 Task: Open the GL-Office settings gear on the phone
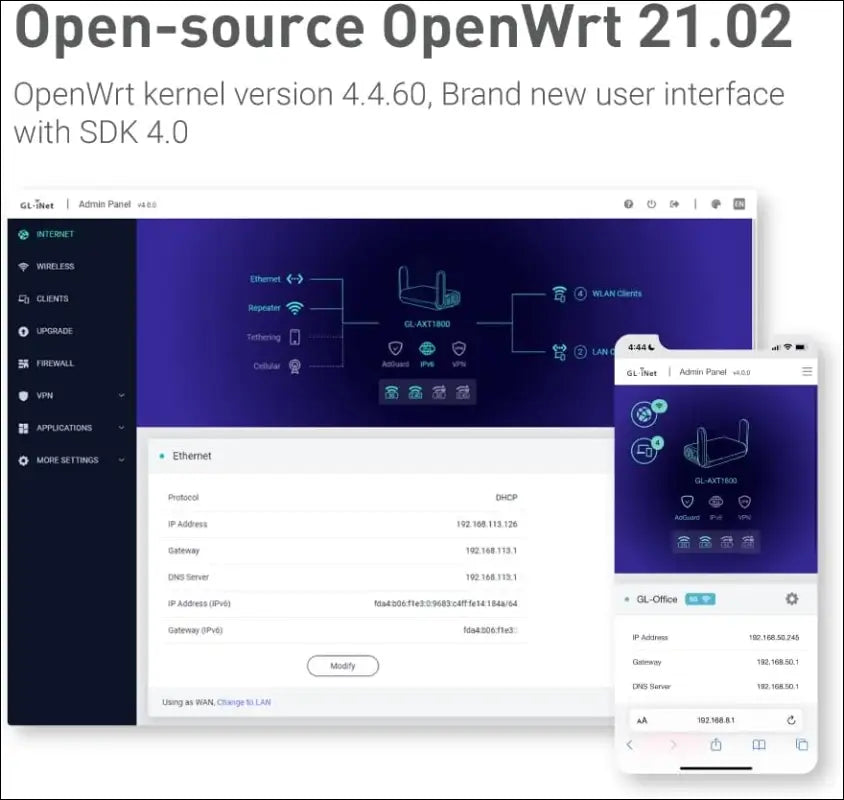tap(791, 599)
